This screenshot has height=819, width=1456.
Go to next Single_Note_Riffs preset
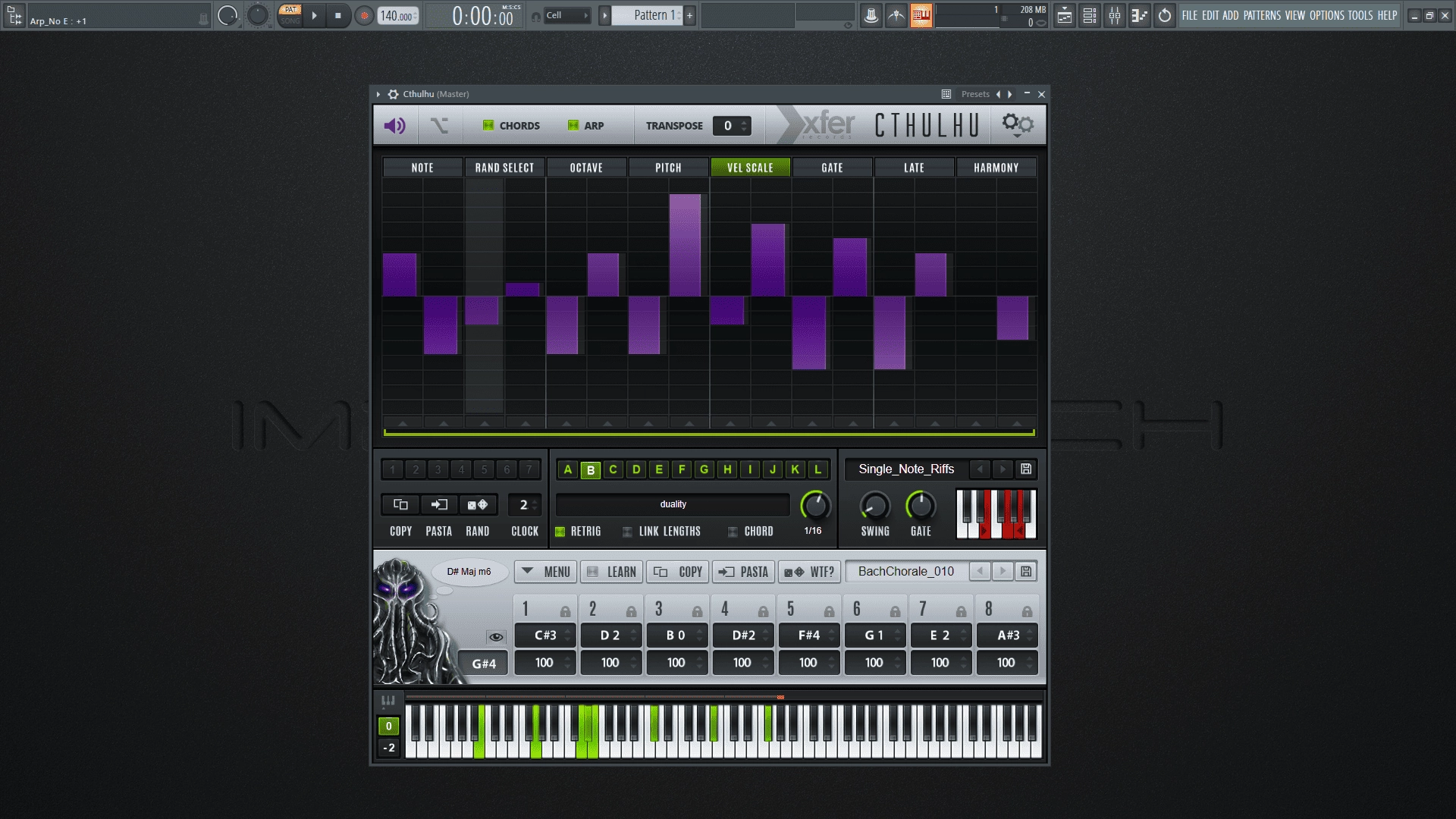coord(1003,469)
